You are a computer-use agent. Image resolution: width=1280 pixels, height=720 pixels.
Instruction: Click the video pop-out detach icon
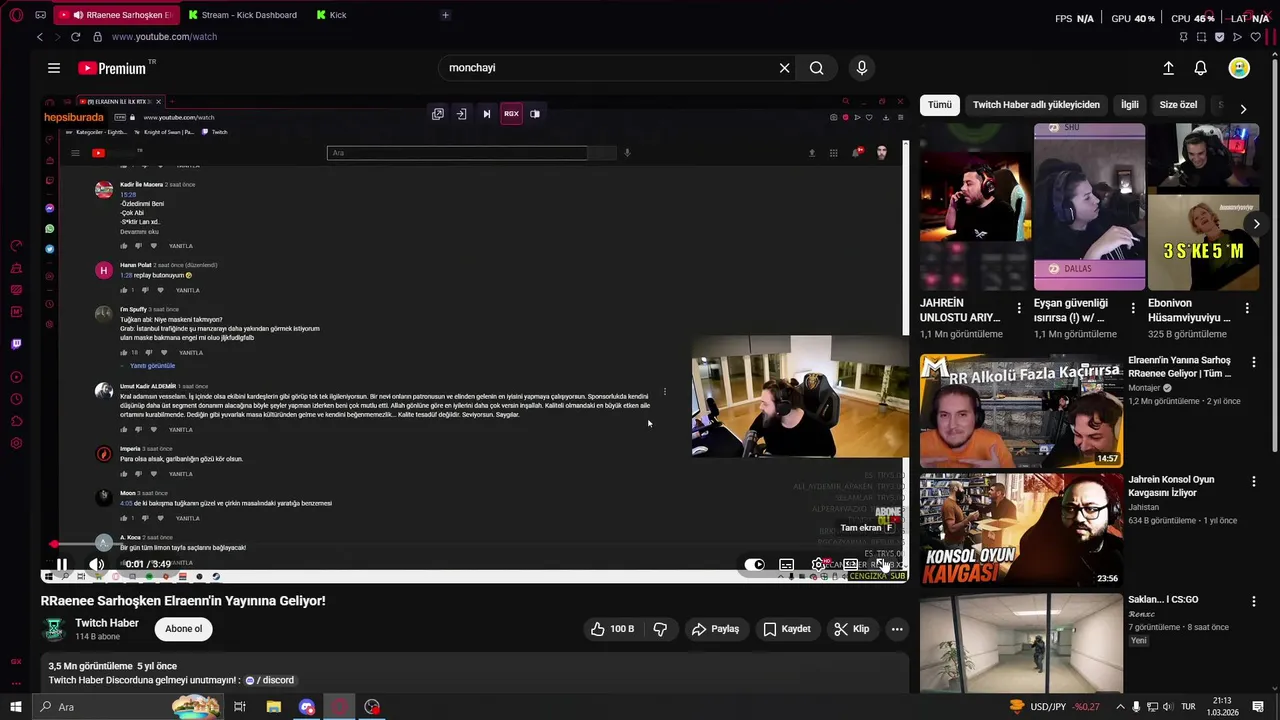pos(438,114)
